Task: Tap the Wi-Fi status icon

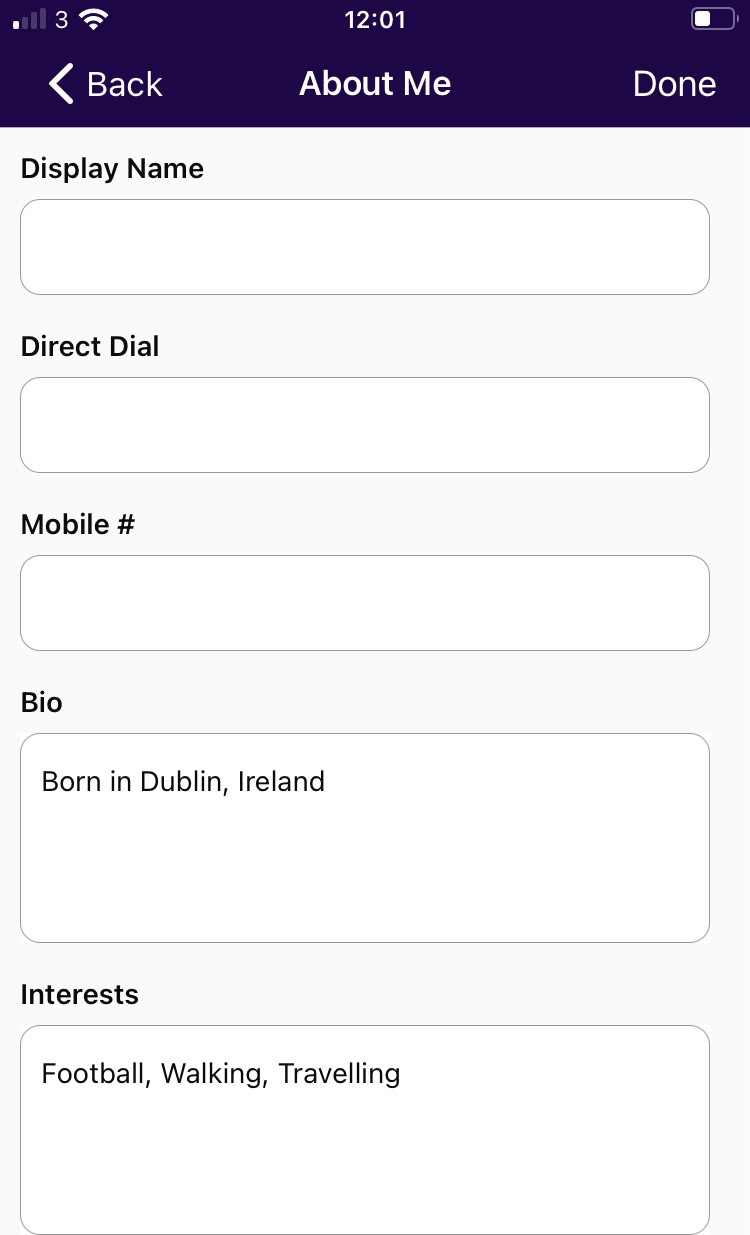Action: coord(95,19)
